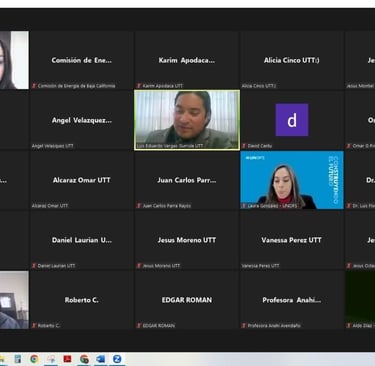The image size is (375, 366).
Task: Click the small 'Angel Velazquez UTT' name label
Action: [x=53, y=146]
